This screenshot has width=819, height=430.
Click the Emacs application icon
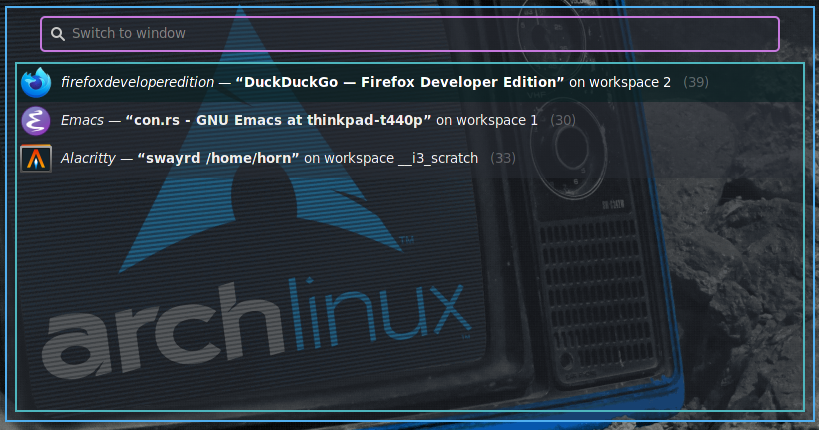(x=36, y=121)
